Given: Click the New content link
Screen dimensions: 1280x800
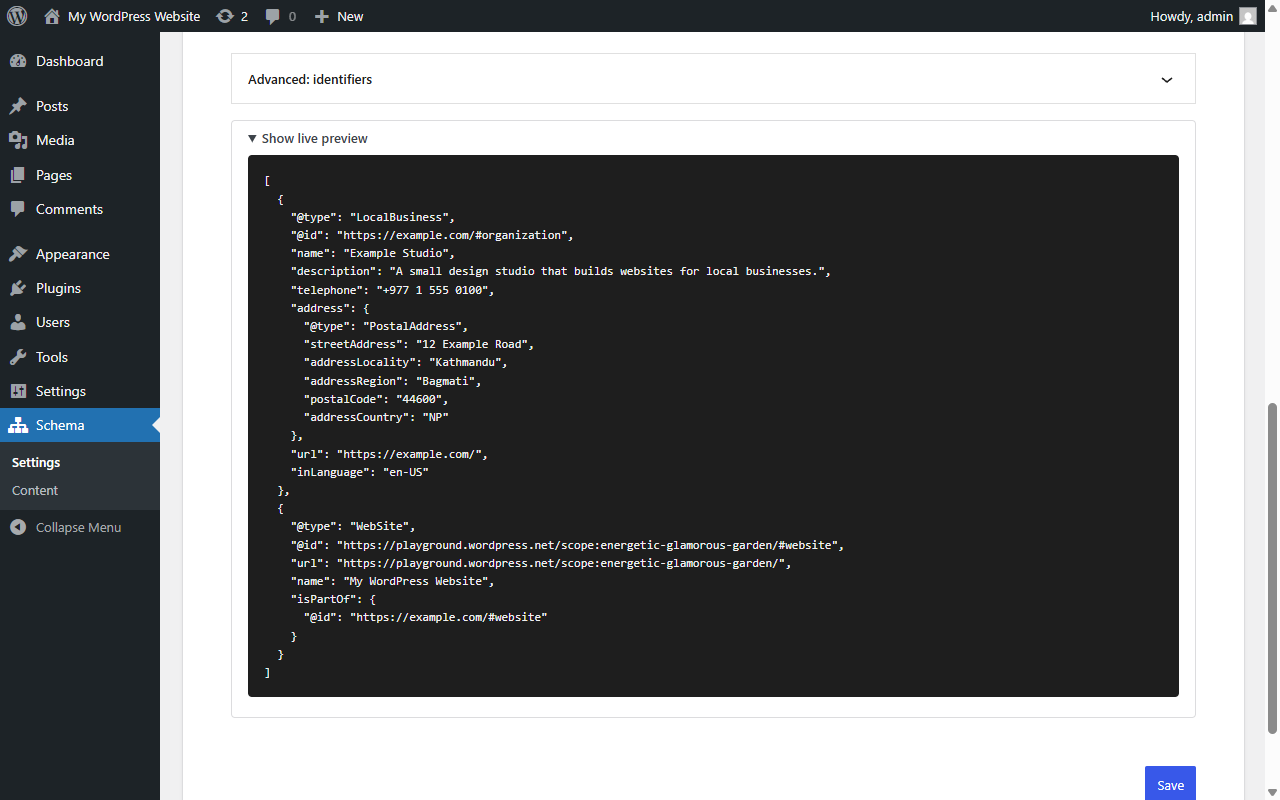Looking at the screenshot, I should (350, 16).
